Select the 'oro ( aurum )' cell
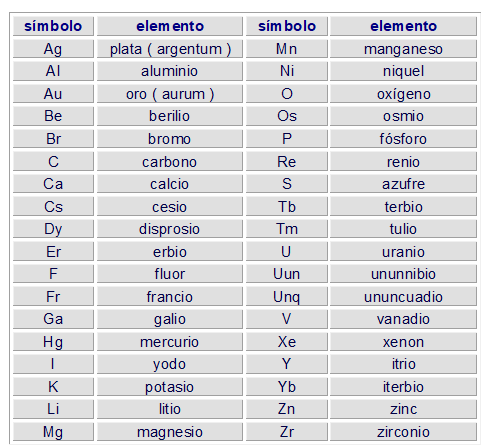Viewport: 488px width, 447px height. (170, 94)
